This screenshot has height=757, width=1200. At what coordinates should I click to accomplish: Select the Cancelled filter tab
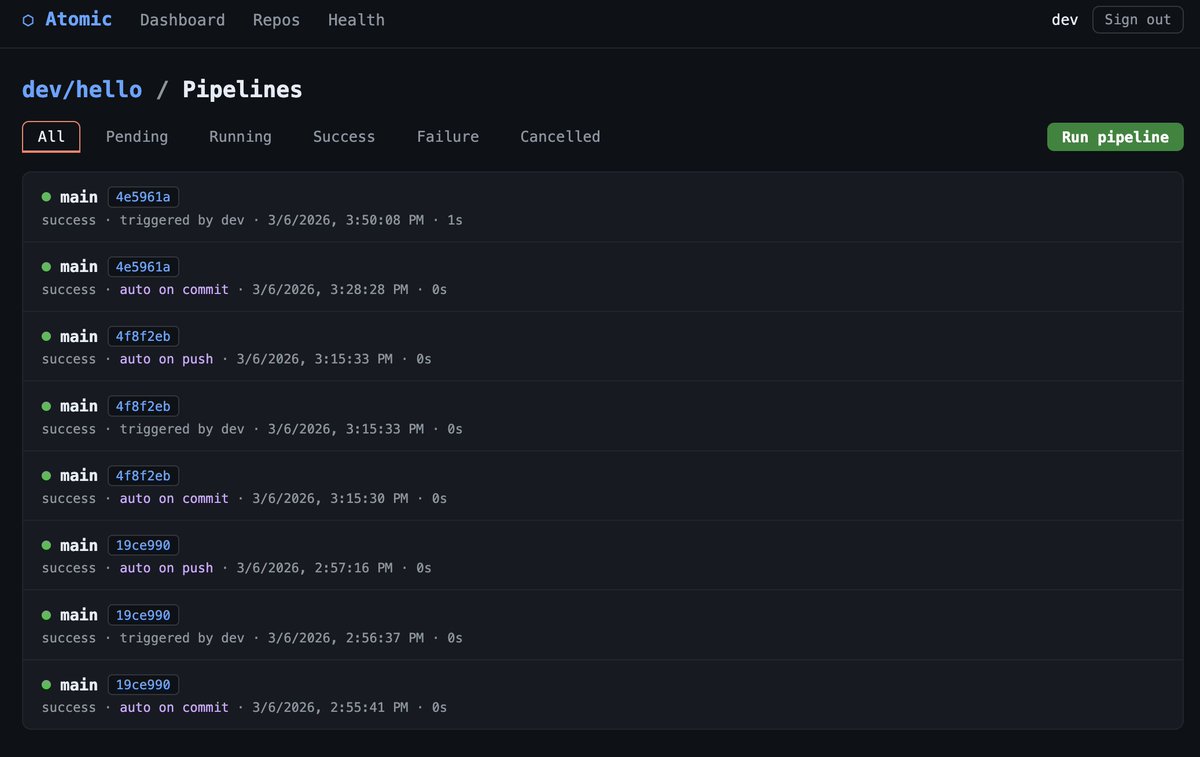click(560, 137)
